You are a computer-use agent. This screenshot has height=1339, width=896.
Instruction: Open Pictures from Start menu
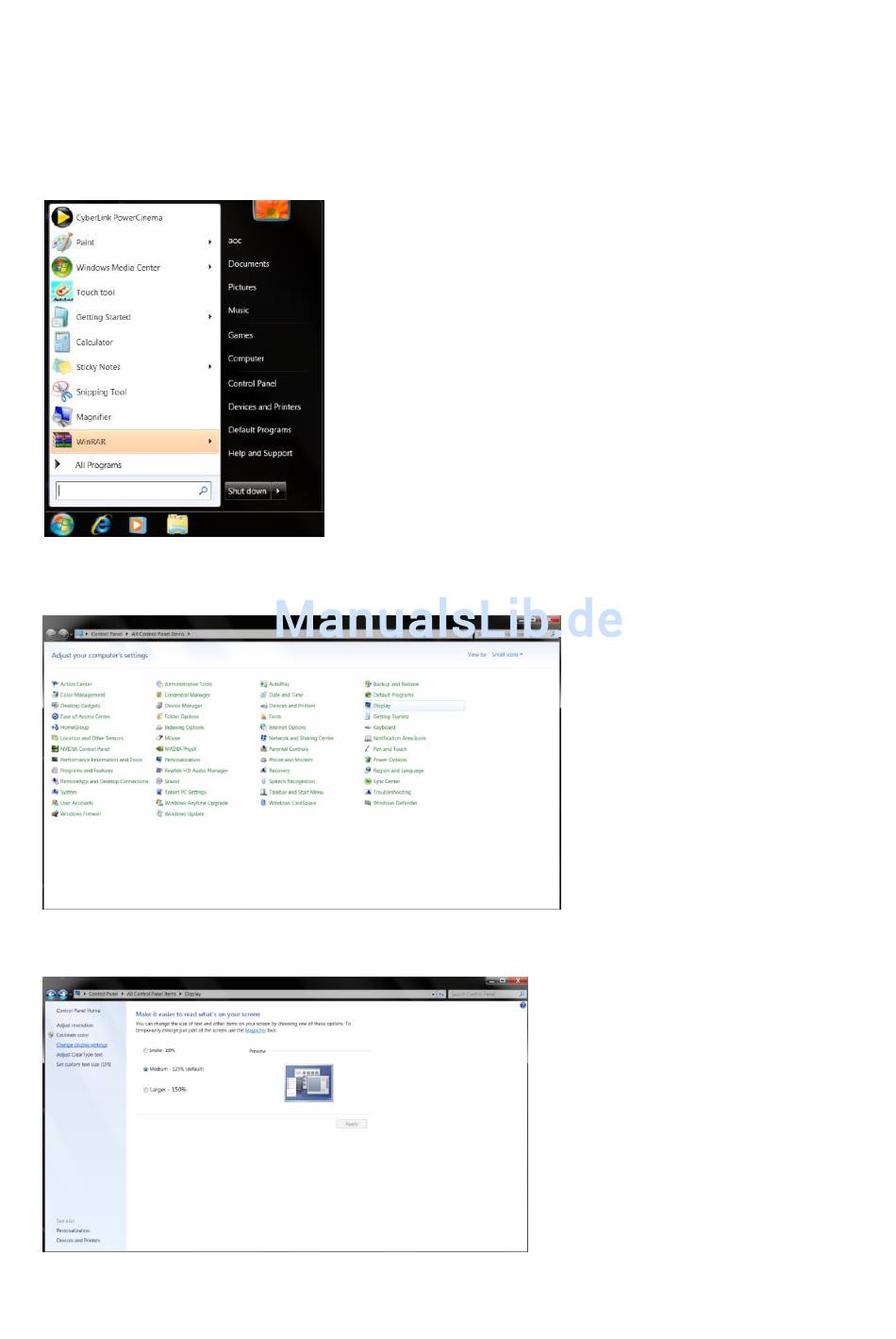pos(241,287)
